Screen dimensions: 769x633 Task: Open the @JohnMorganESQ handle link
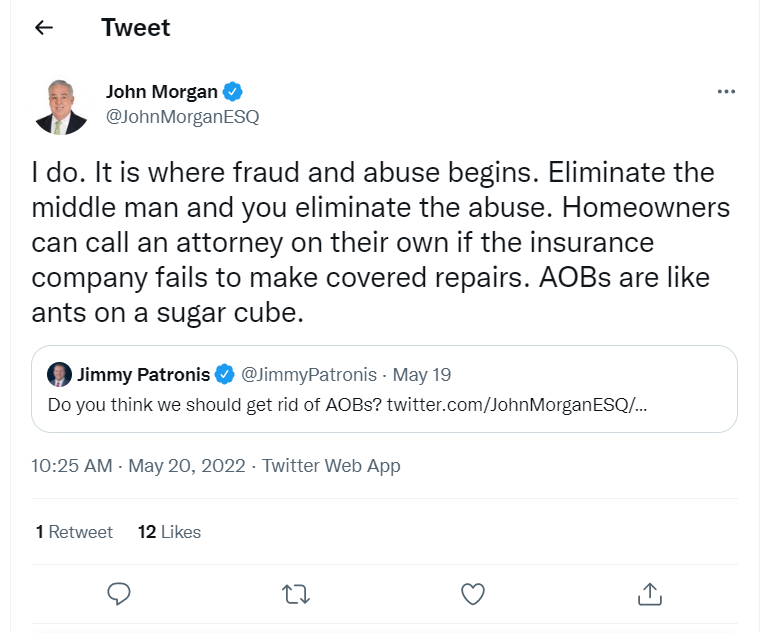182,116
